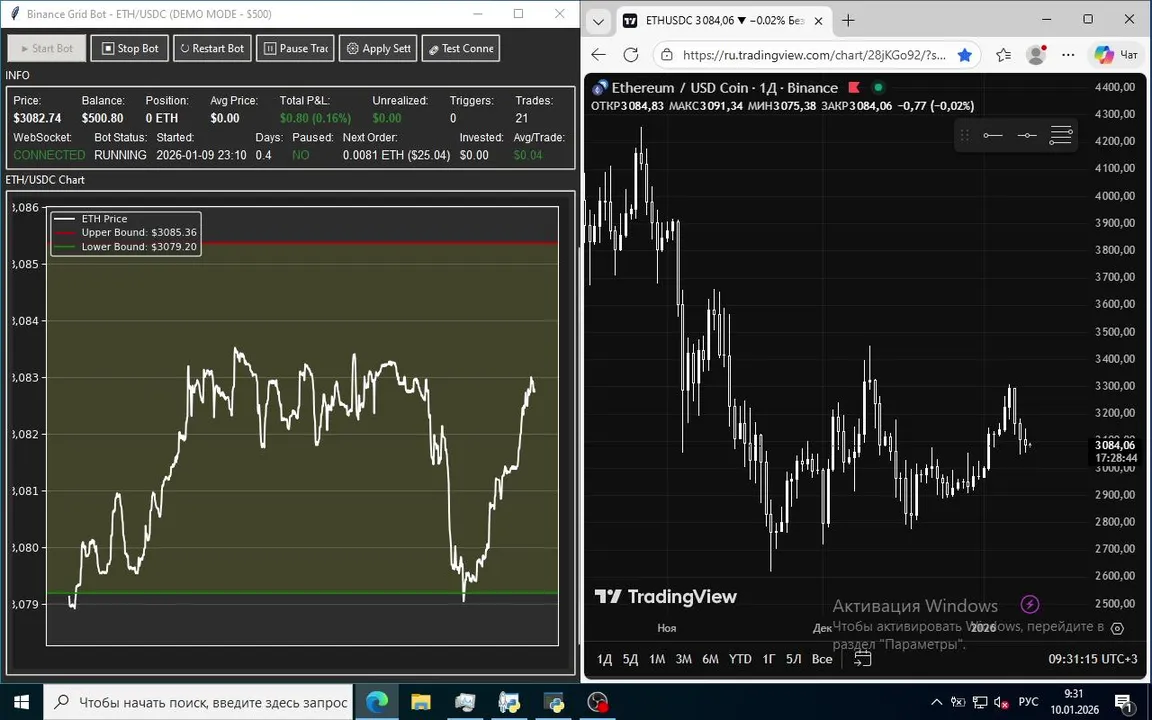Image resolution: width=1152 pixels, height=720 pixels.
Task: Set chart range to 1Г
Action: point(768,659)
